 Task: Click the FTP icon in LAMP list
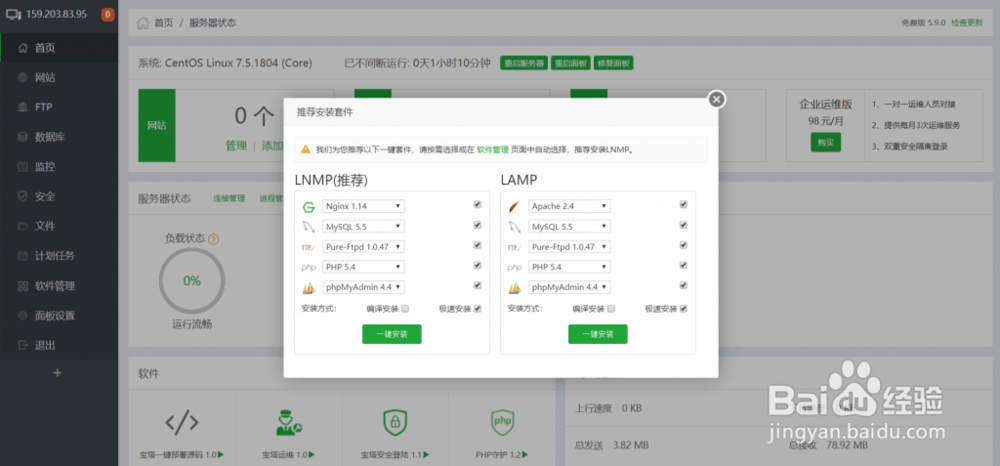[515, 247]
